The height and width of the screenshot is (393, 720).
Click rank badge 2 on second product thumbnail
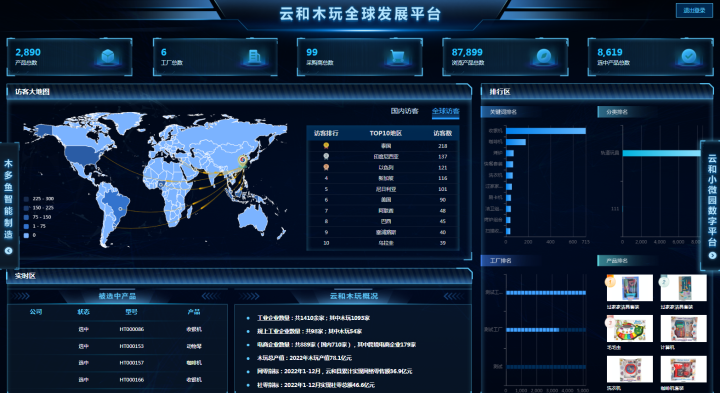(664, 281)
